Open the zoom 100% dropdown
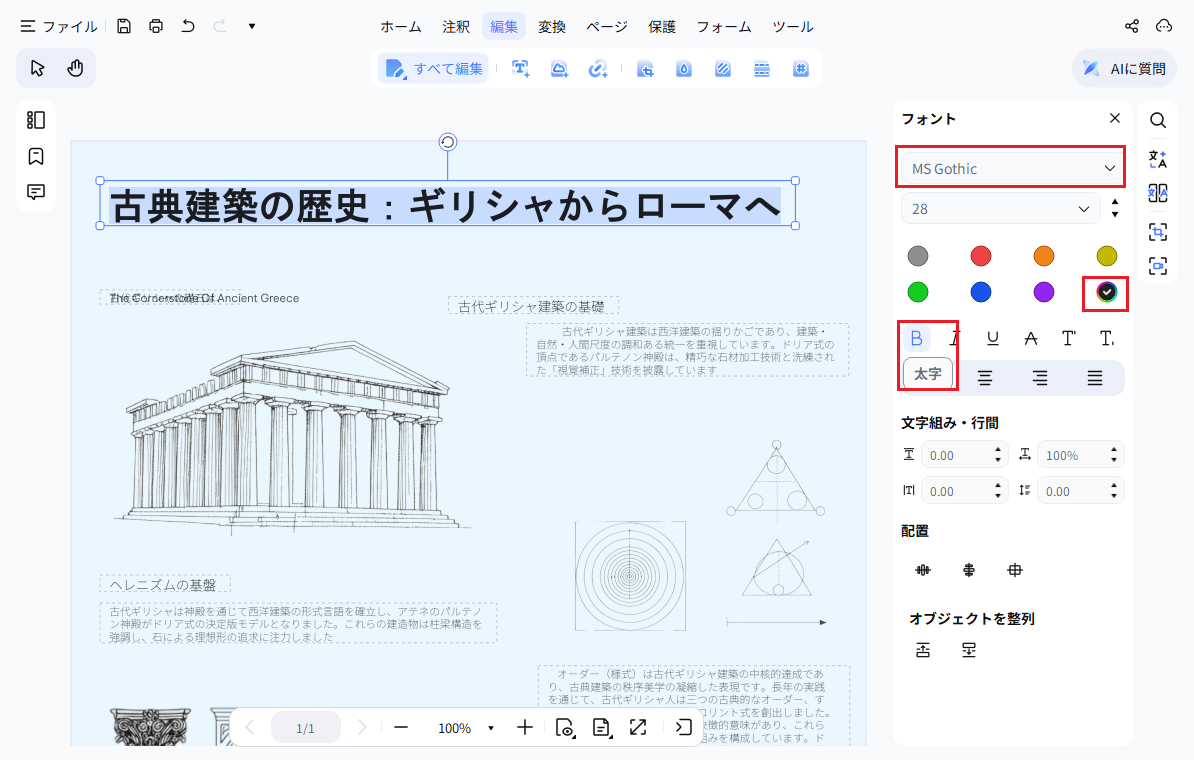 click(x=490, y=728)
